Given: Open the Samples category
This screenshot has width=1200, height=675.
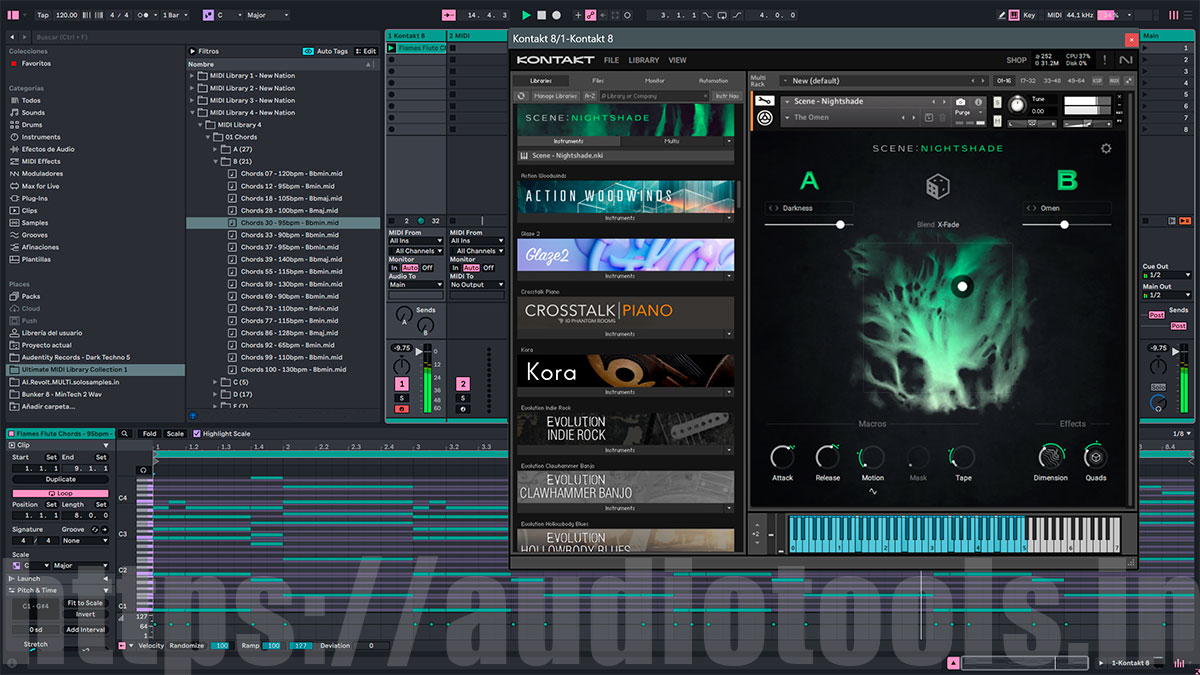Looking at the screenshot, I should (34, 223).
